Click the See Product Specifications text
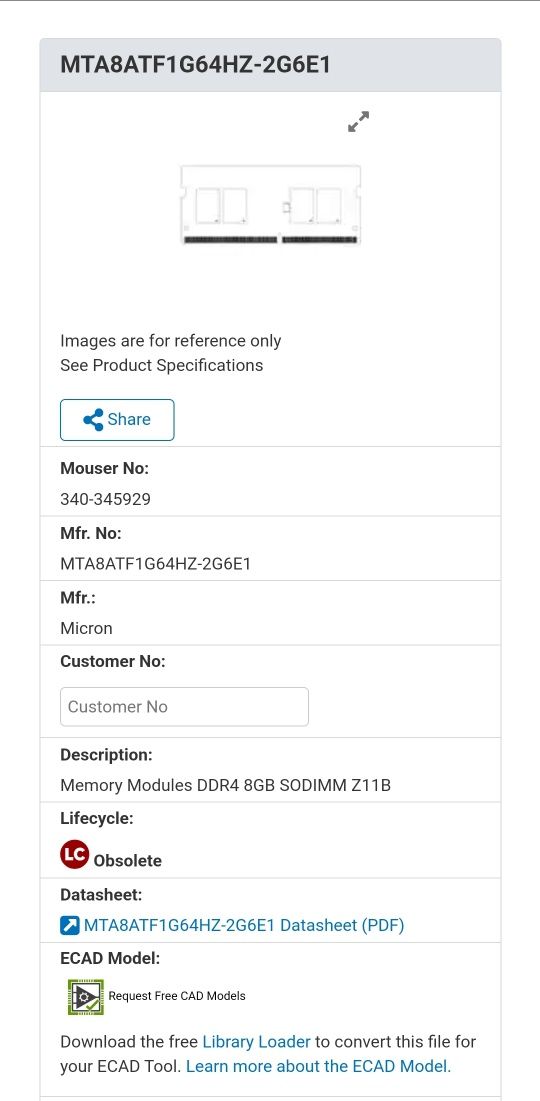 point(162,365)
